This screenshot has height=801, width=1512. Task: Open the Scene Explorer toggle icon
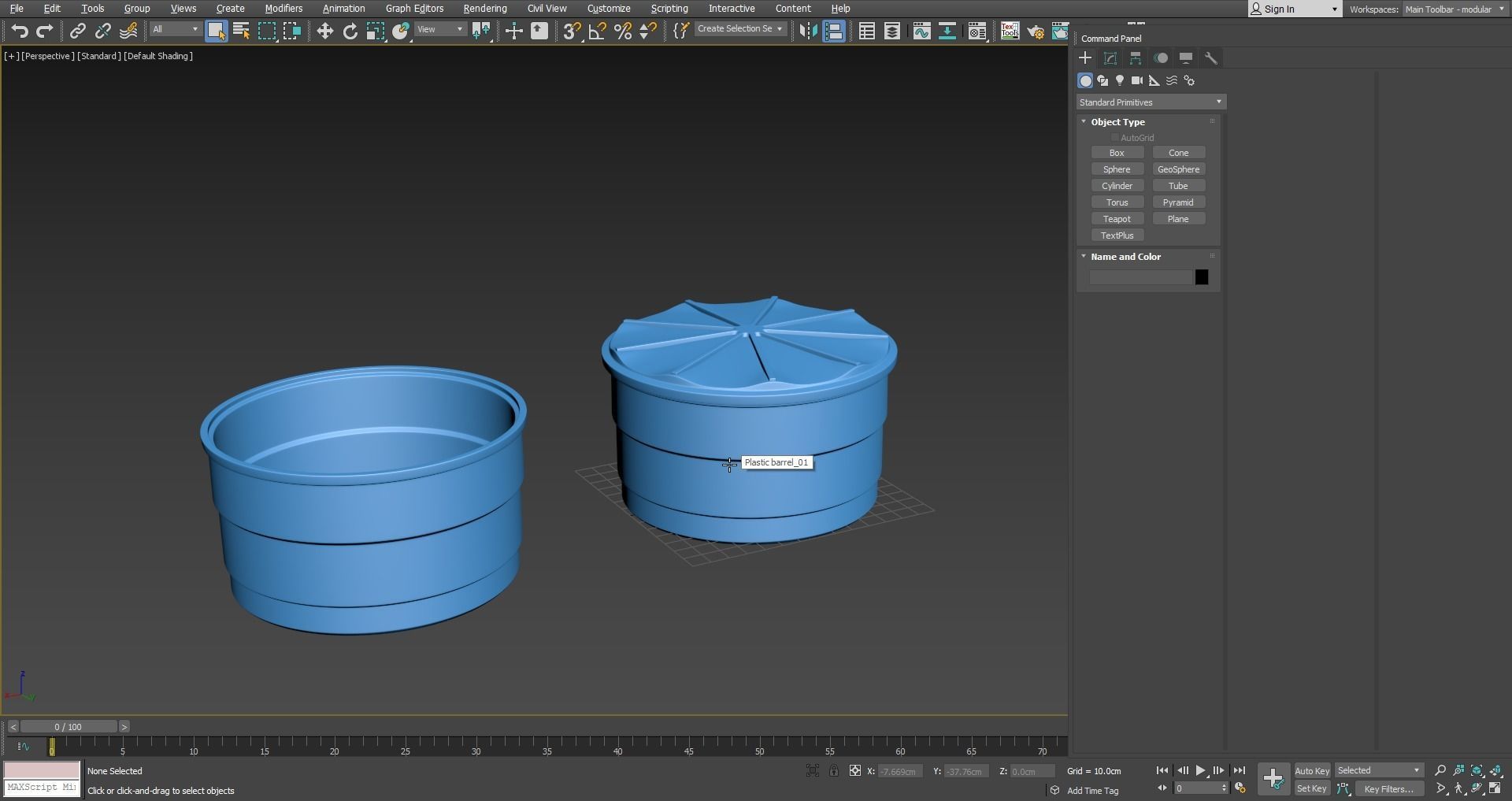[866, 31]
